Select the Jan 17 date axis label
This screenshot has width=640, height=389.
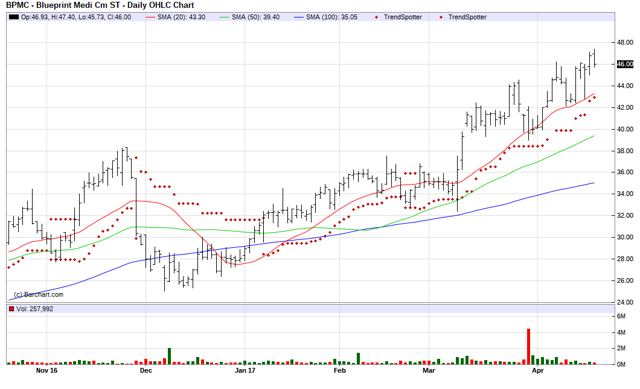pyautogui.click(x=245, y=370)
